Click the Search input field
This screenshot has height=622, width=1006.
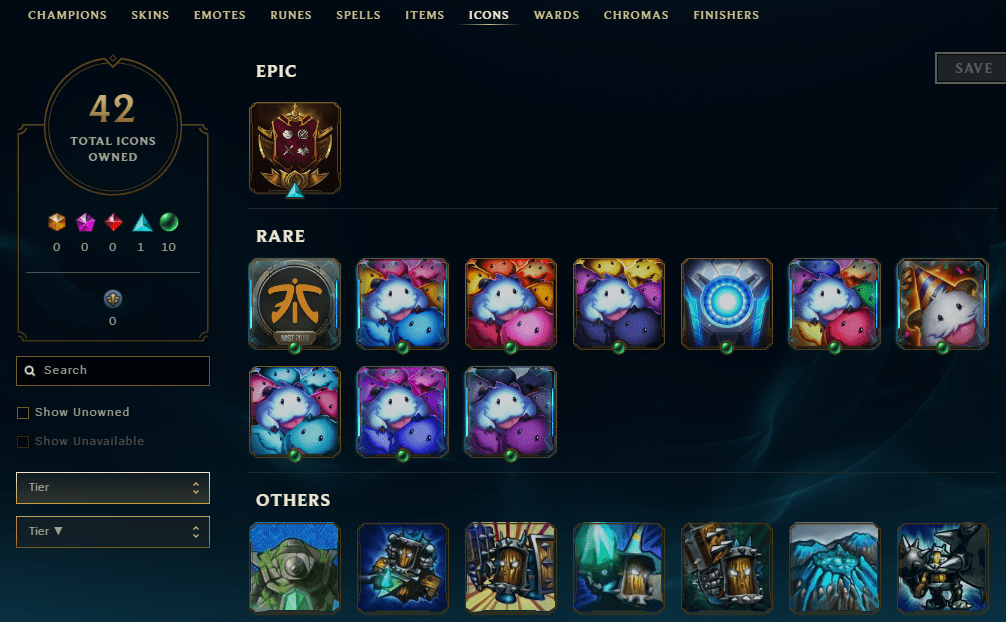click(113, 370)
